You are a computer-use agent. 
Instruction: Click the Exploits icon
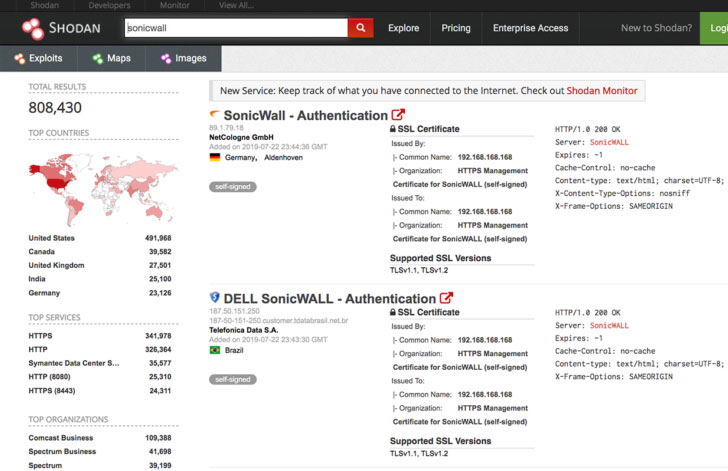[x=20, y=59]
